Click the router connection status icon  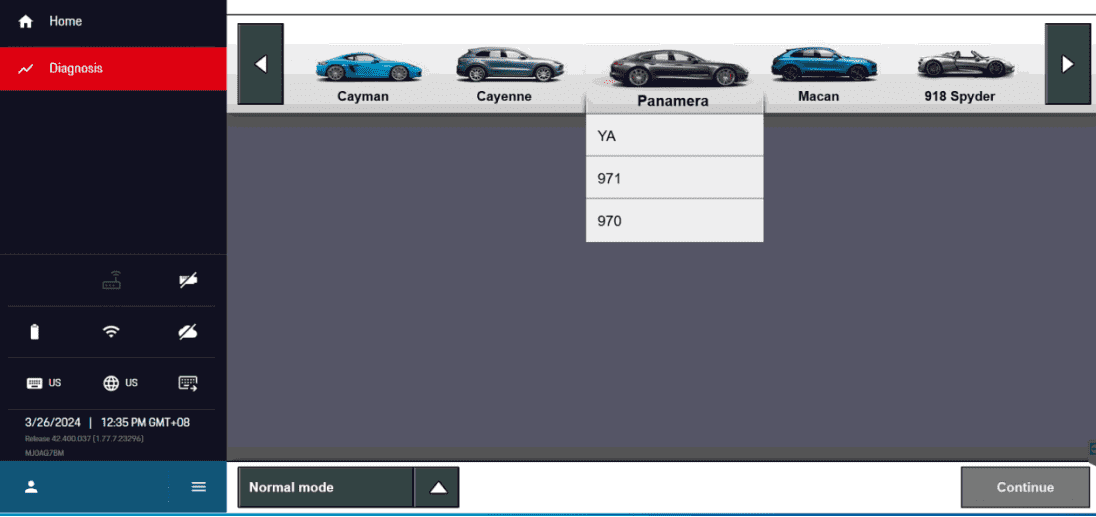(x=112, y=281)
